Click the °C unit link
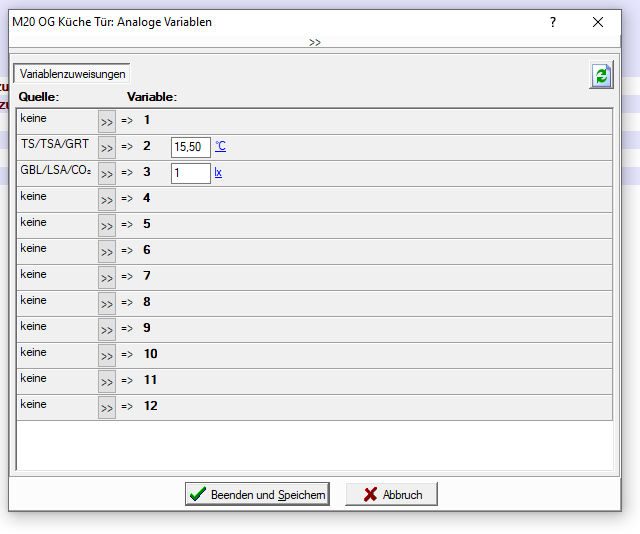This screenshot has width=640, height=534. tap(220, 147)
